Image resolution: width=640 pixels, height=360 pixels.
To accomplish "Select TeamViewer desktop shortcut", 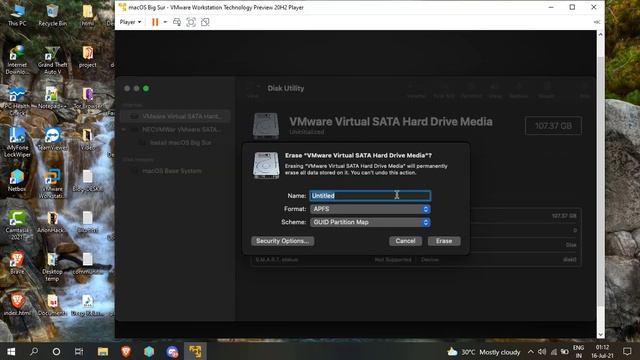I will [x=52, y=140].
